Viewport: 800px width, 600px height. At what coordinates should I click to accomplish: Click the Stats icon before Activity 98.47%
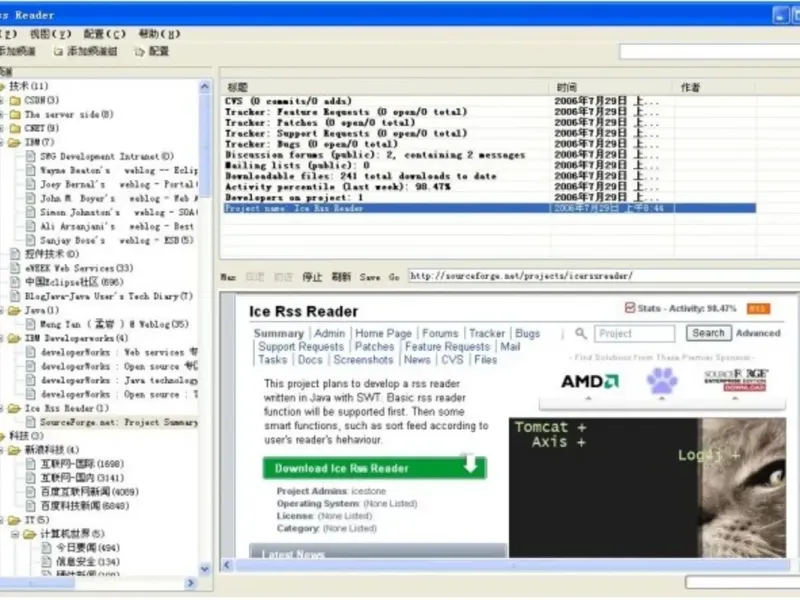tap(630, 308)
